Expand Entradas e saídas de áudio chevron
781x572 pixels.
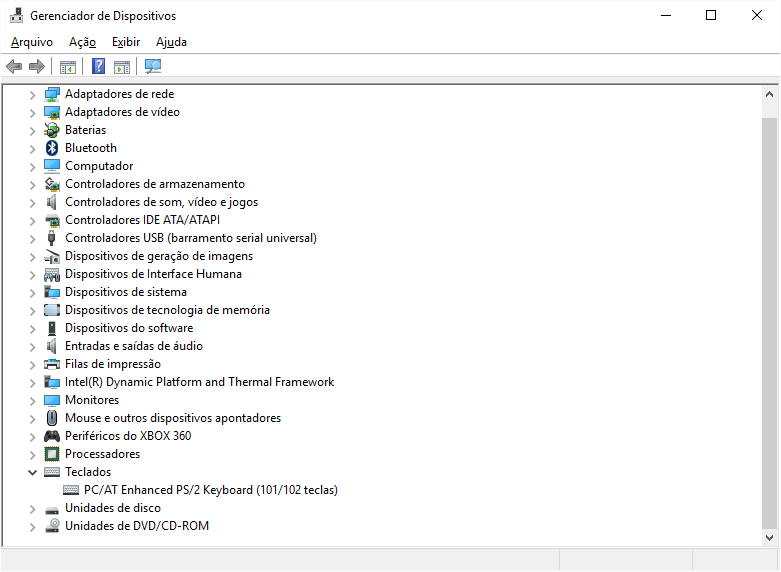point(32,347)
